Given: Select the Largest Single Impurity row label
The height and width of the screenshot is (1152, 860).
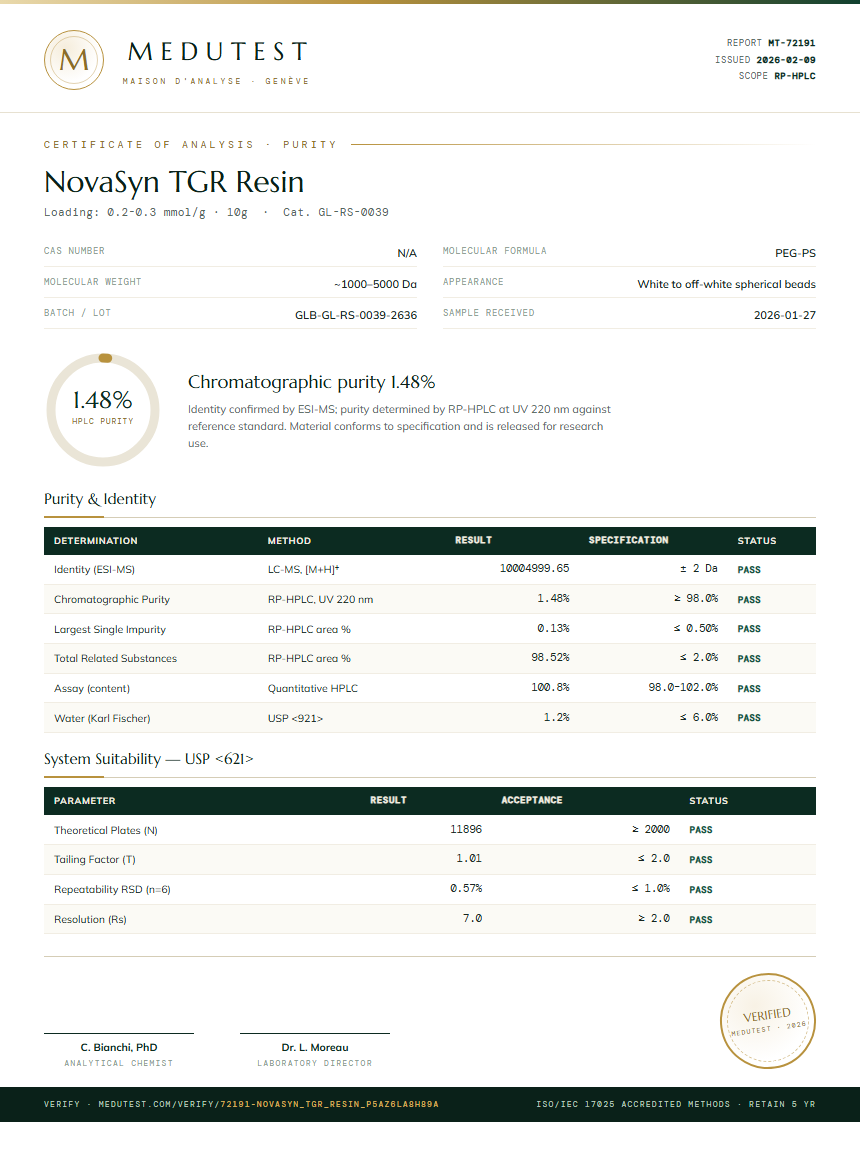Looking at the screenshot, I should pyautogui.click(x=109, y=630).
